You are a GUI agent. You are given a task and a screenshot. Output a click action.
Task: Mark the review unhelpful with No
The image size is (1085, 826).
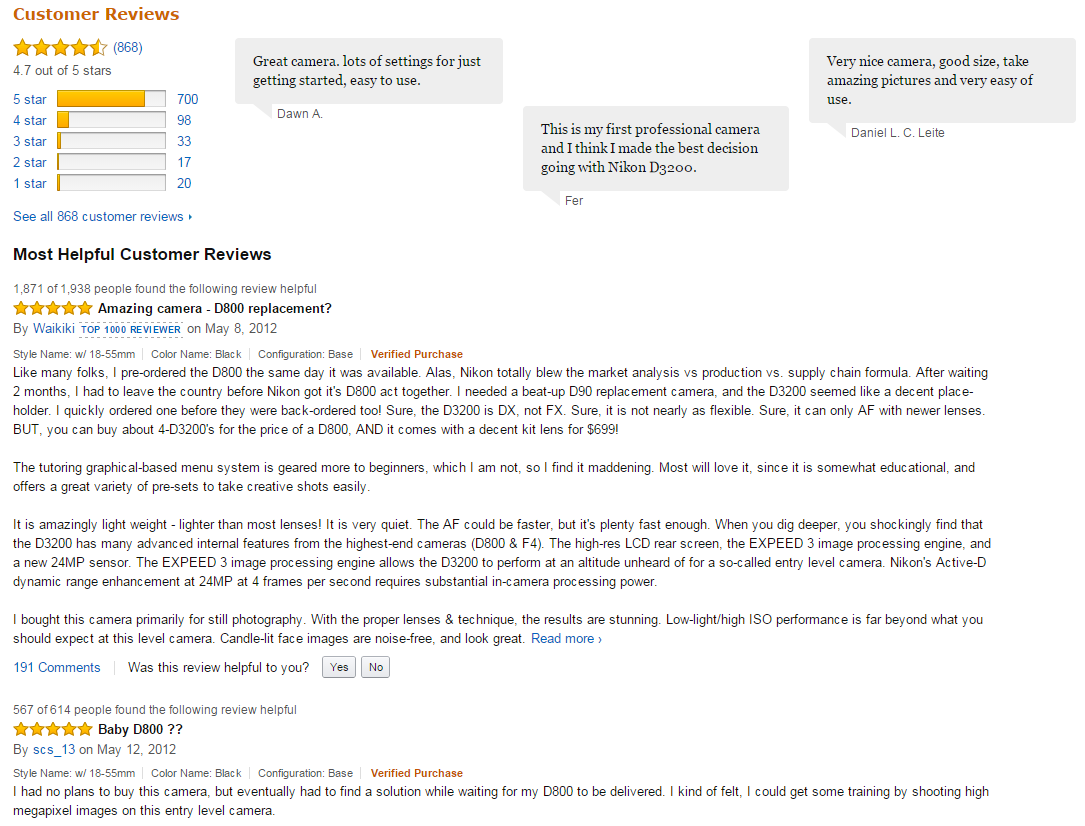click(375, 666)
